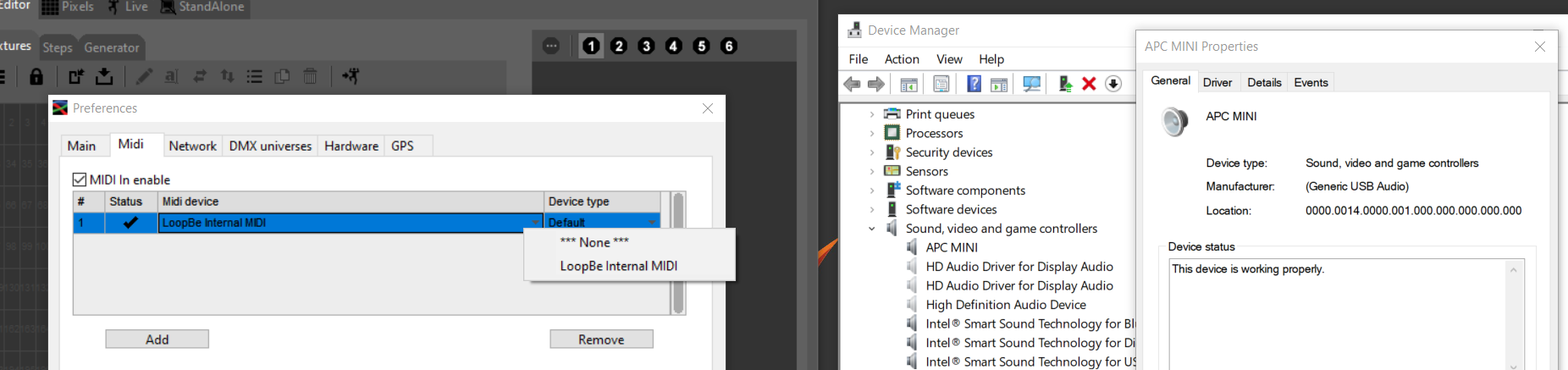Screen dimensions: 1568x370
Task: Click the Add button in Preferences
Action: [157, 340]
